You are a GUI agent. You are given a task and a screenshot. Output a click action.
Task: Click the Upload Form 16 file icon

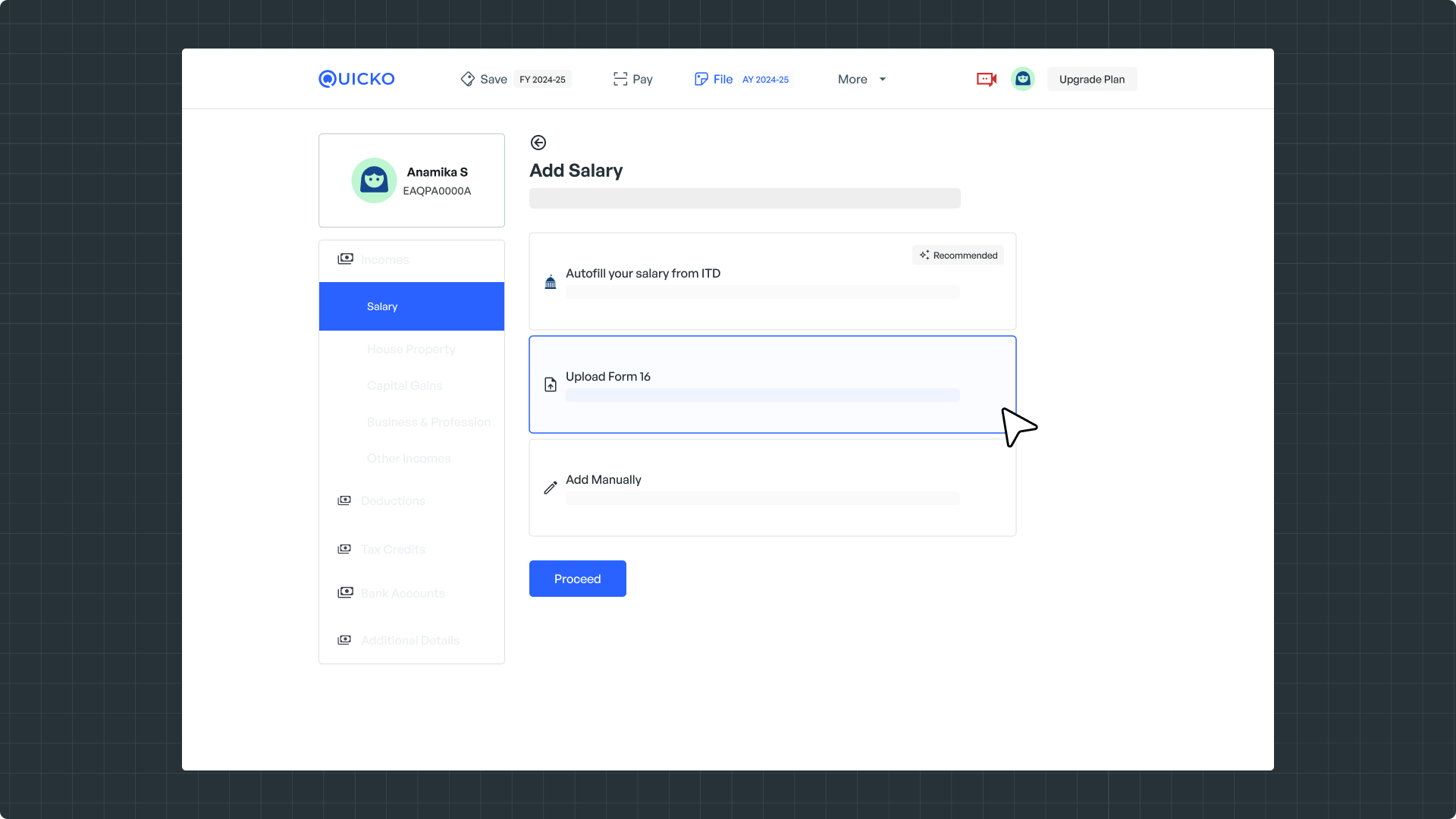click(x=551, y=385)
